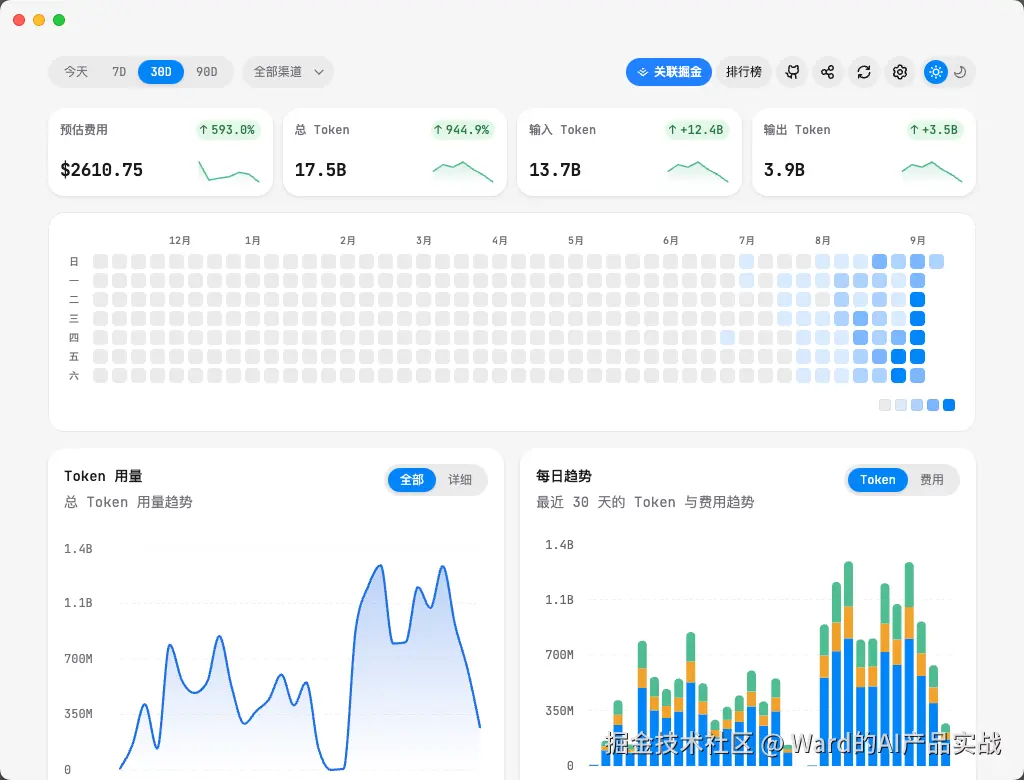Click the 六 weekday row label
This screenshot has height=780, width=1024.
(74, 376)
